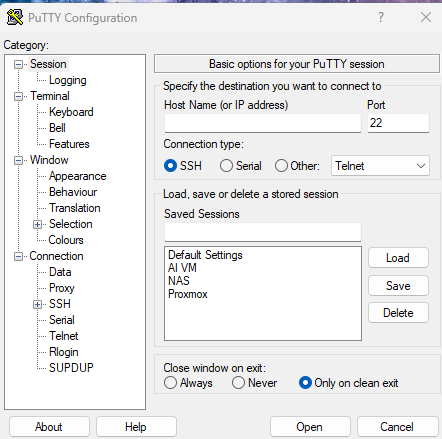The height and width of the screenshot is (439, 442).
Task: Click the Saved Sessions name field
Action: pyautogui.click(x=263, y=232)
